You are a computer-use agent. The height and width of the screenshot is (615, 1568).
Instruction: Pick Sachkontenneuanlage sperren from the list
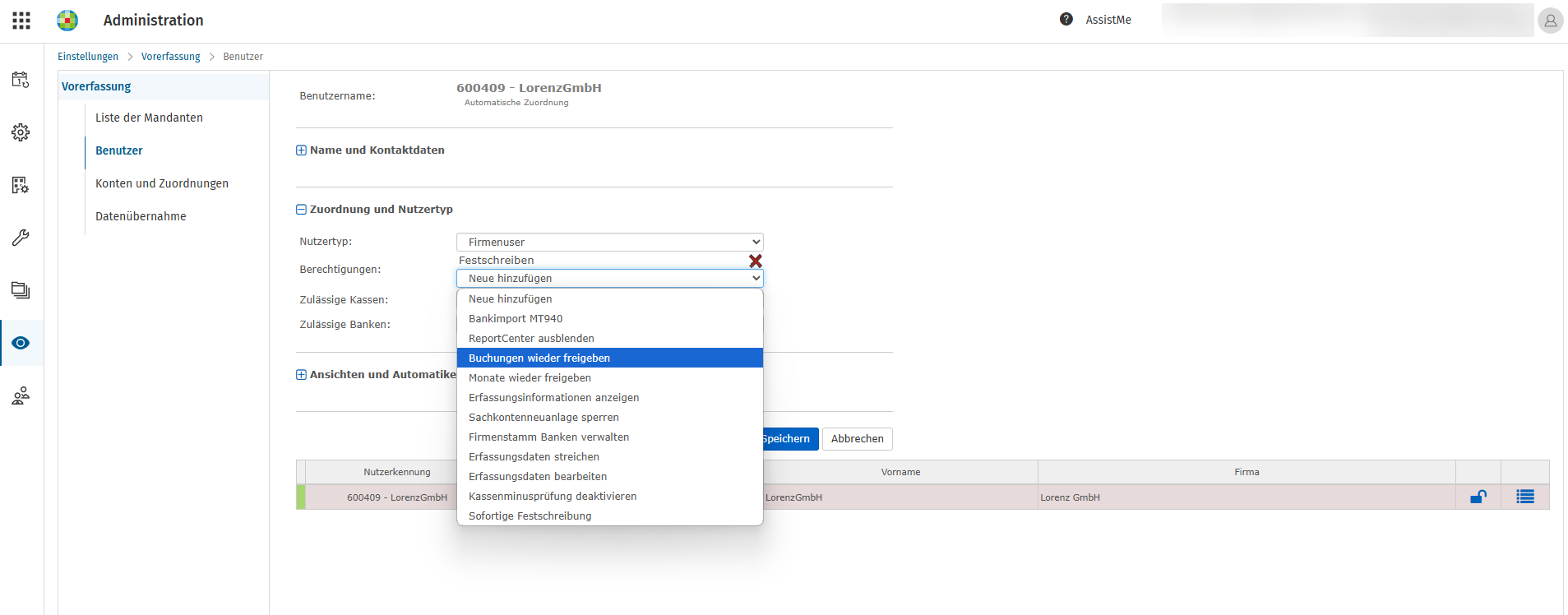tap(610, 417)
